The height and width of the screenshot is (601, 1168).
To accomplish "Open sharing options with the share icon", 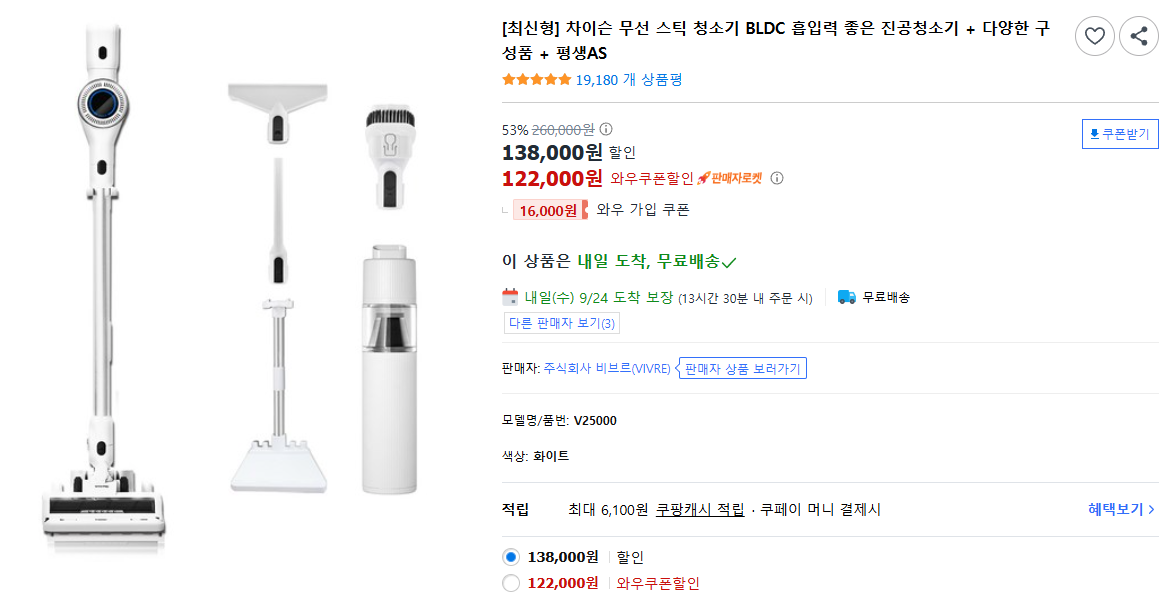I will tap(1139, 35).
